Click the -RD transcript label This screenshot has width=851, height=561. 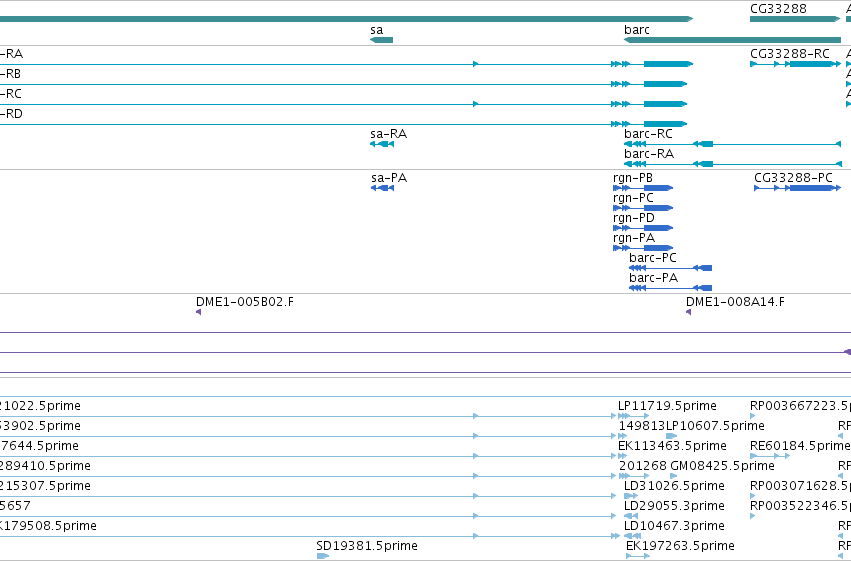click(11, 114)
